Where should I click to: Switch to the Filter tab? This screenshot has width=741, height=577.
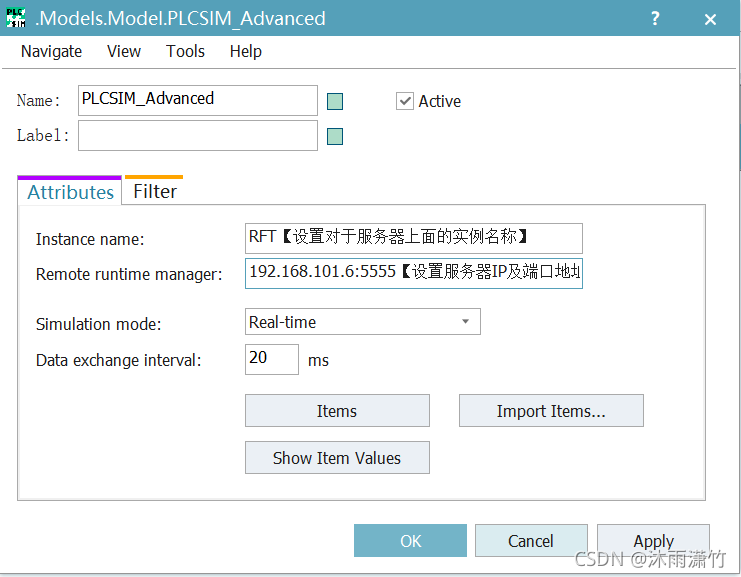(x=155, y=191)
